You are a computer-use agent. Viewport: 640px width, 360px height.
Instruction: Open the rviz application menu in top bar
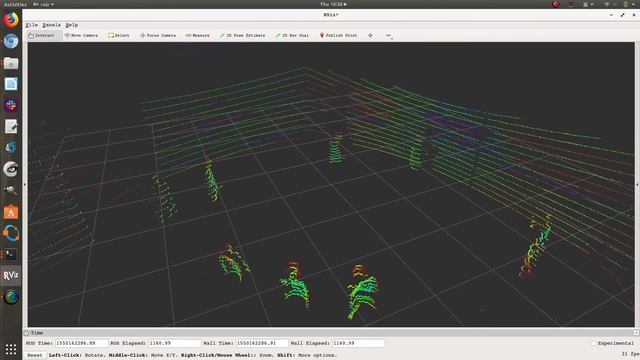[x=43, y=4]
